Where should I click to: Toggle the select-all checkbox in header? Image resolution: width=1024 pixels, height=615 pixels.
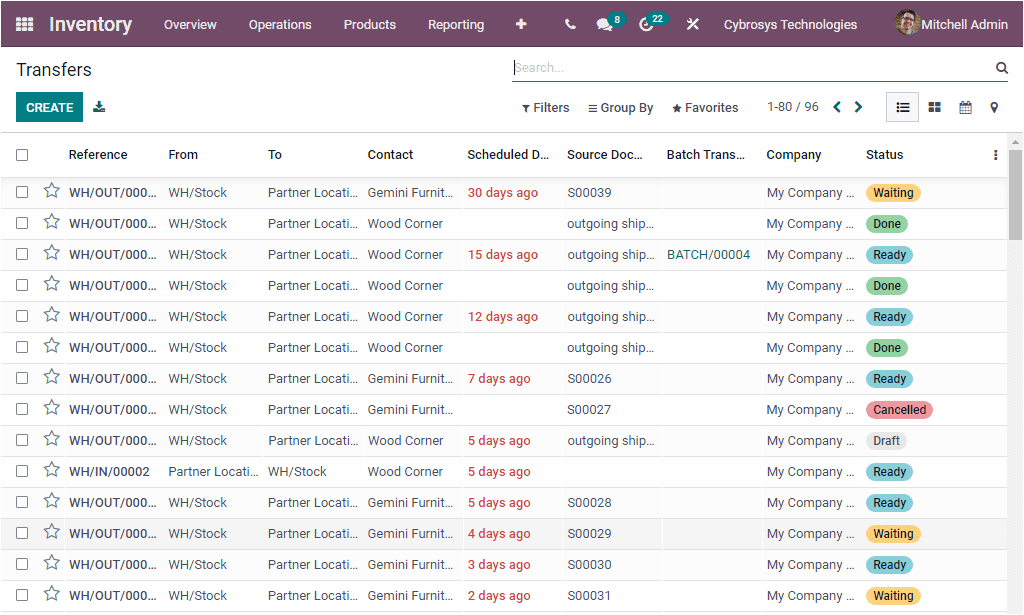coord(22,155)
